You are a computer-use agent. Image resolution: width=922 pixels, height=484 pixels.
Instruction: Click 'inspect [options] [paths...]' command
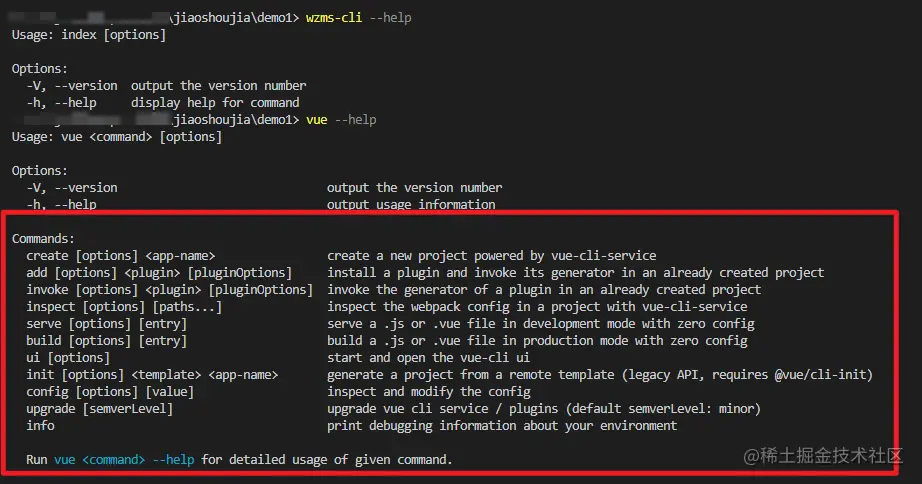coord(124,307)
